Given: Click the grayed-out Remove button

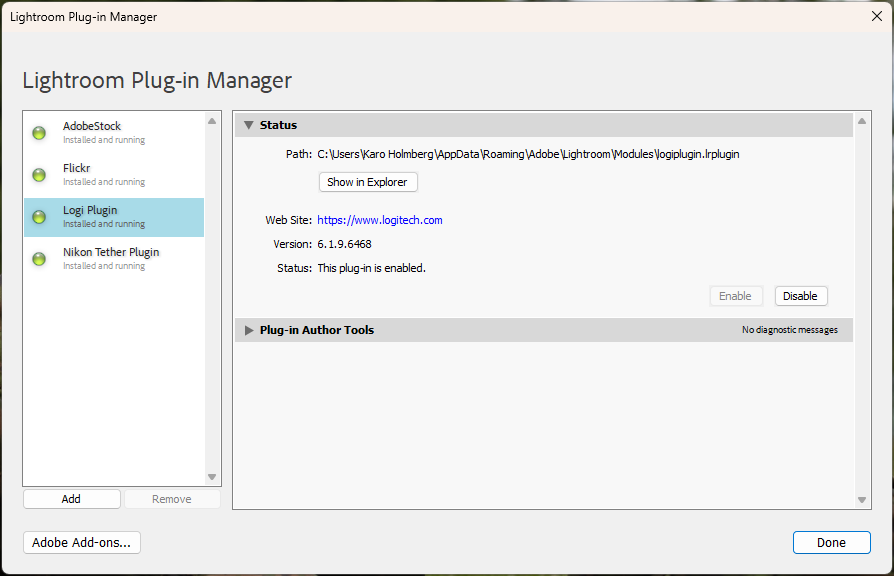Looking at the screenshot, I should pyautogui.click(x=172, y=499).
